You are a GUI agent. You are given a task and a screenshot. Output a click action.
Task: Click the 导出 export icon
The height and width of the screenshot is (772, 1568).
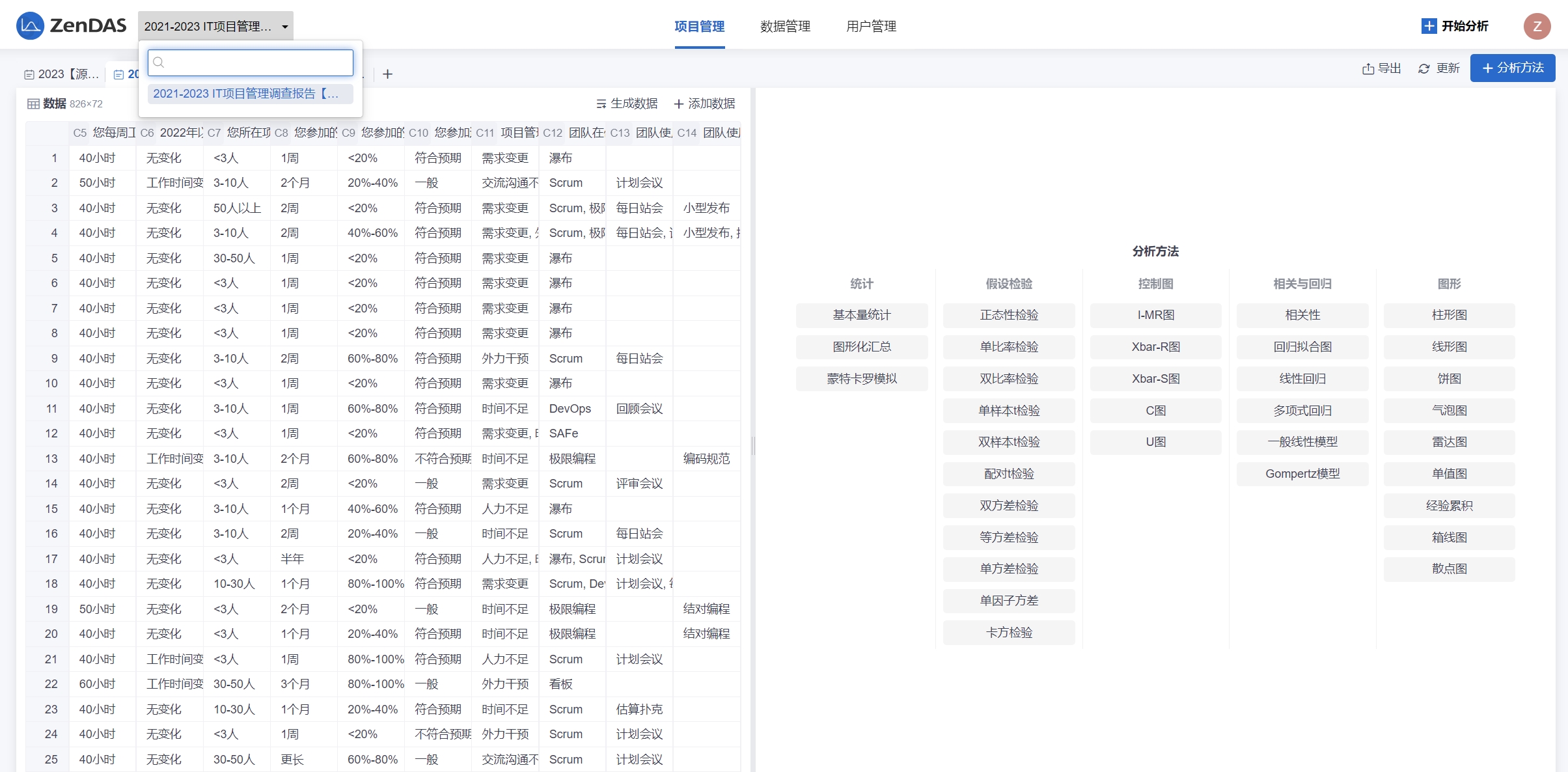[1368, 68]
